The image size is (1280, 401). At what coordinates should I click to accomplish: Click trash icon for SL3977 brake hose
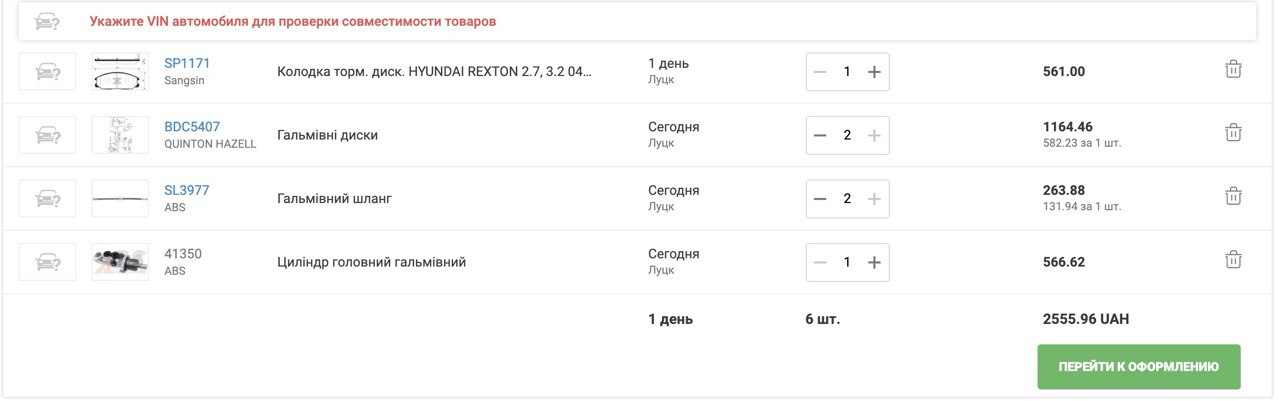point(1234,197)
